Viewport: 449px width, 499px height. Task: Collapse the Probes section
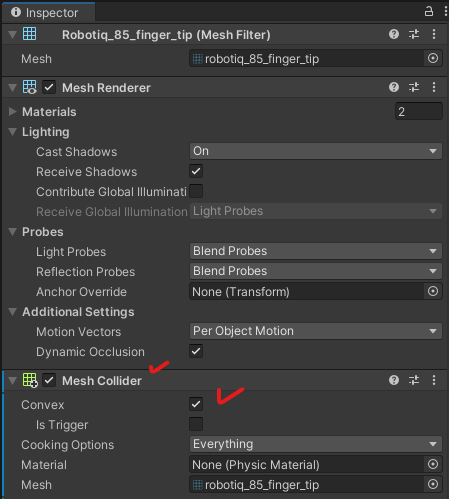[13, 232]
